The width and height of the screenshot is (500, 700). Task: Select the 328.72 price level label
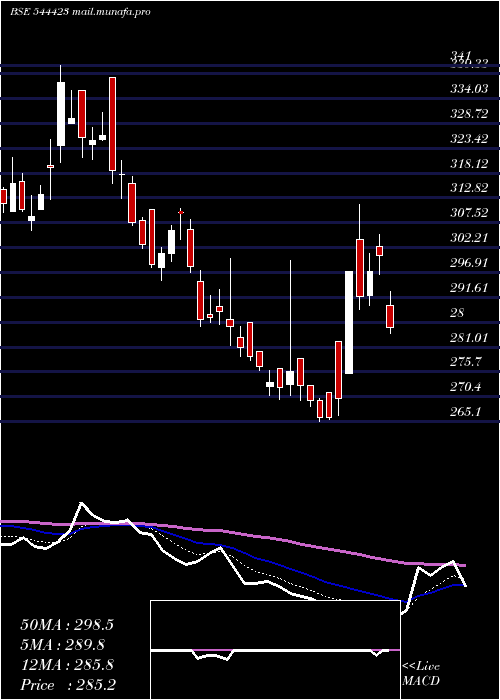pyautogui.click(x=469, y=114)
